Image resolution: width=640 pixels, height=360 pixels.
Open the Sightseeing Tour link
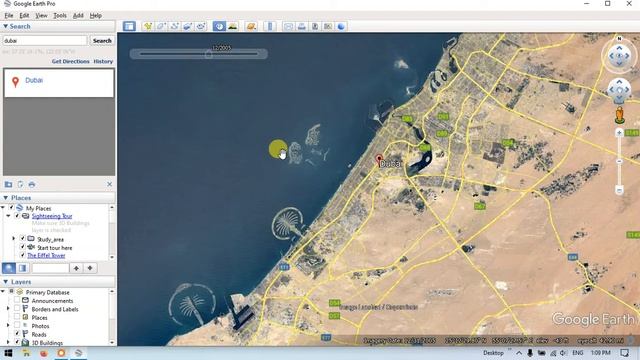pos(52,216)
